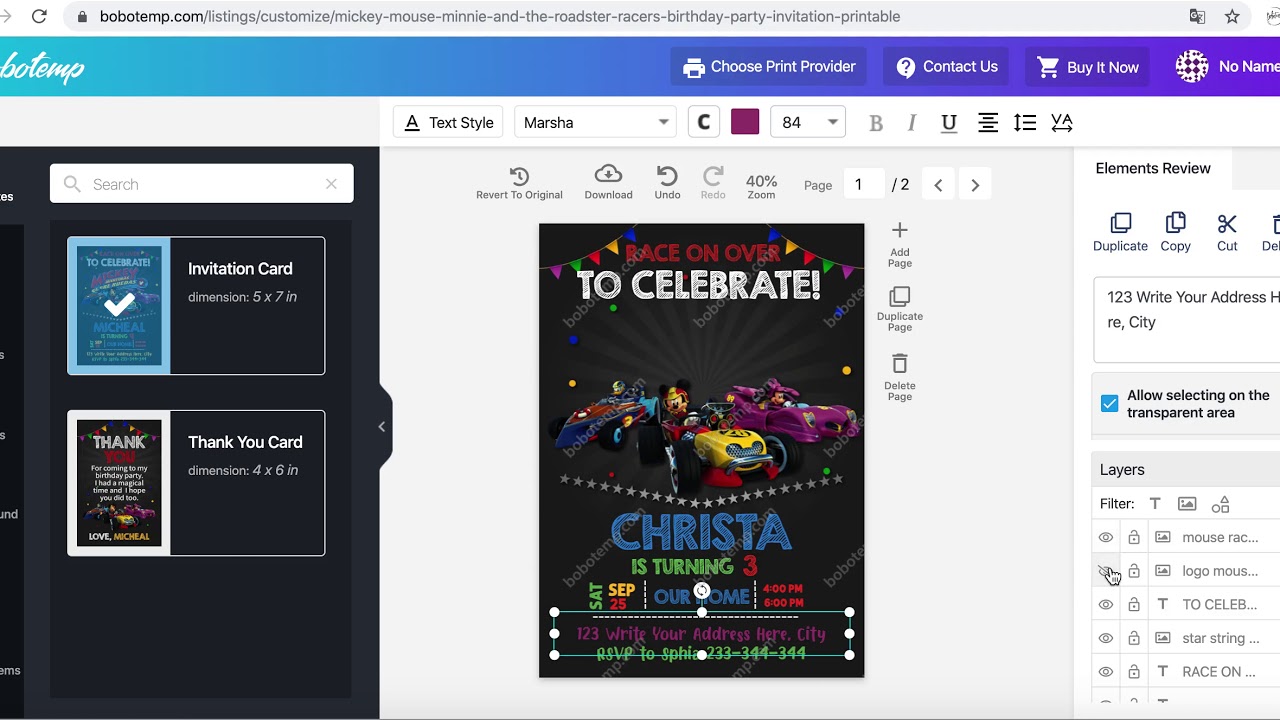1280x720 pixels.
Task: Lock the star string layer
Action: 1134,638
